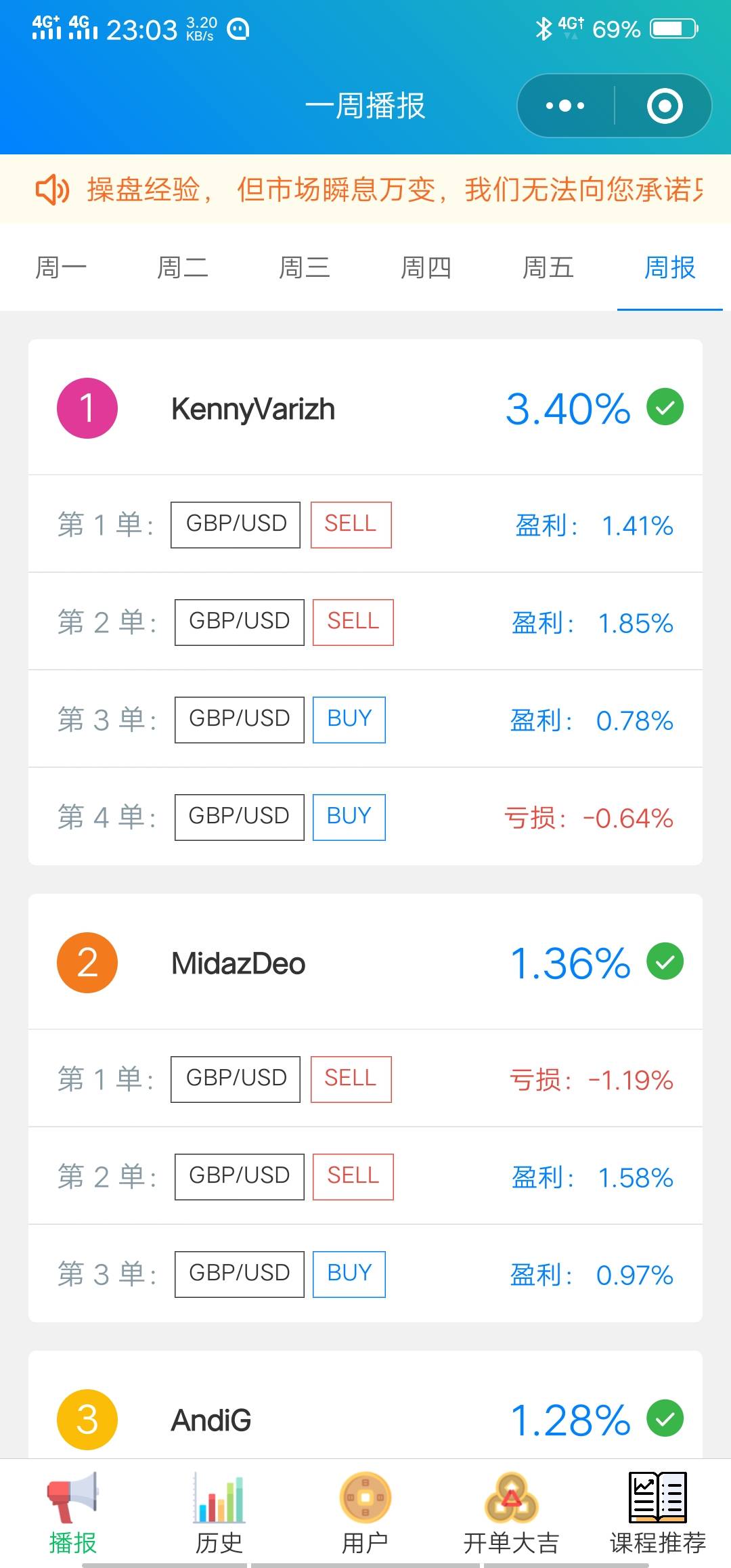Tap the announcement speaker icon
This screenshot has height=1568, width=731.
click(52, 190)
